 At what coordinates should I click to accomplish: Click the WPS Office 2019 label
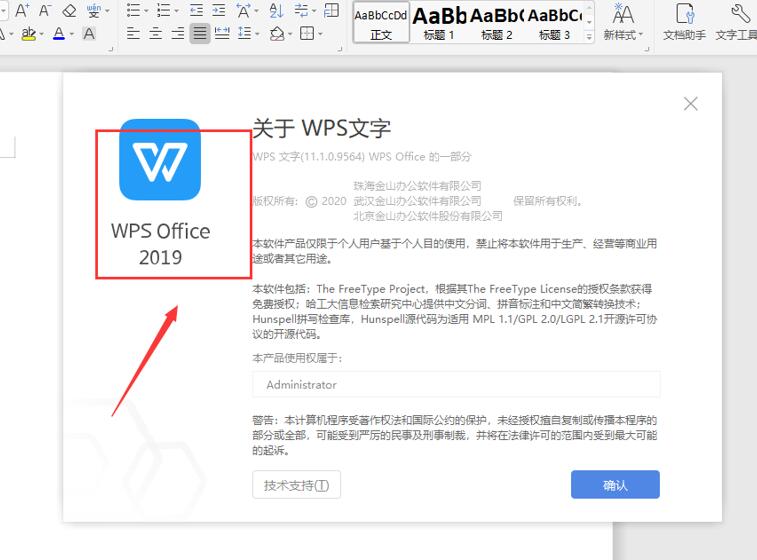[x=160, y=244]
